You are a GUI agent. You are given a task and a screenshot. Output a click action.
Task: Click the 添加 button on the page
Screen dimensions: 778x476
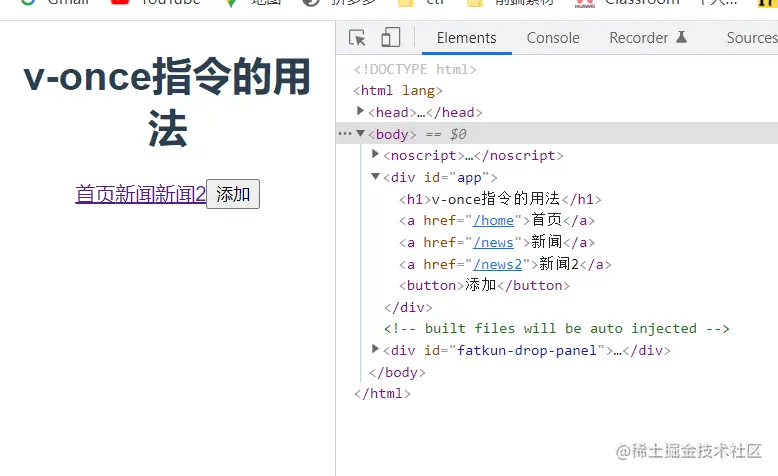[233, 194]
